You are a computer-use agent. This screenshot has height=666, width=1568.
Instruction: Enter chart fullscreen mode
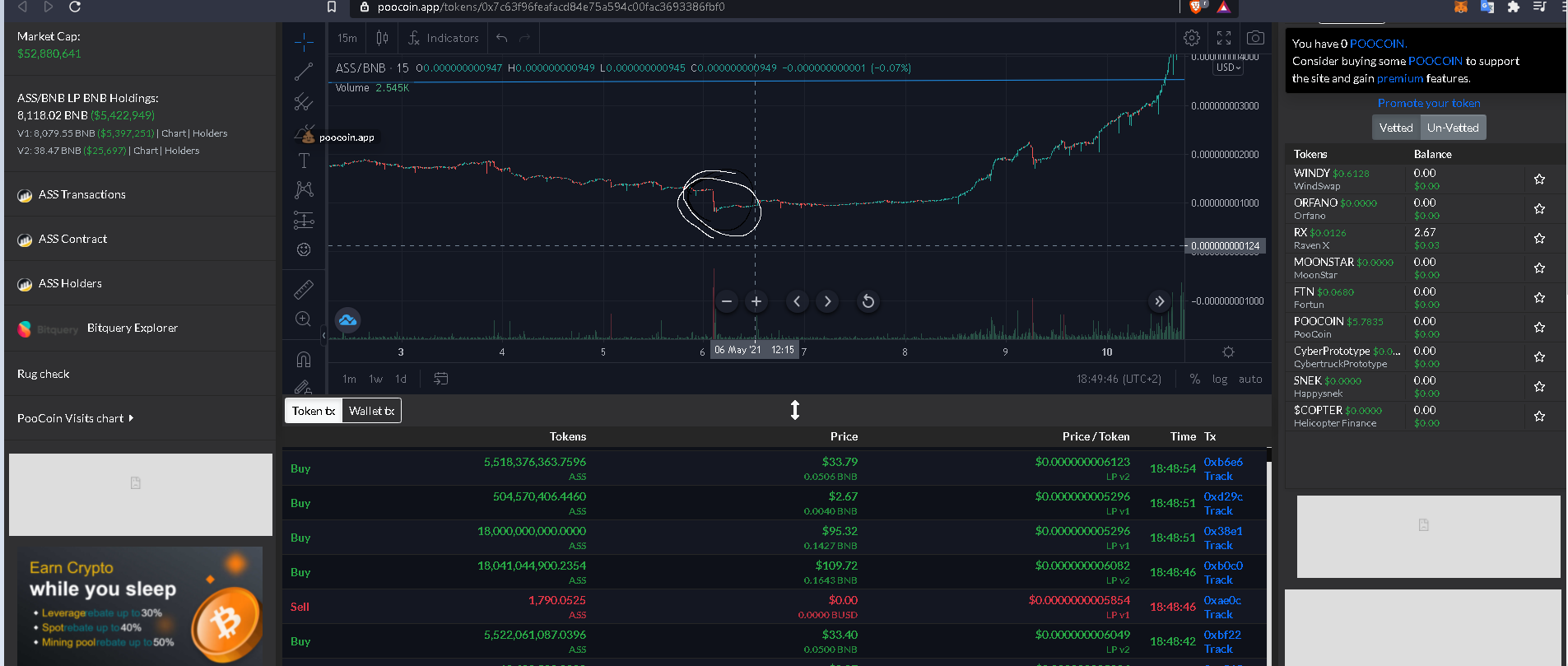tap(1224, 38)
